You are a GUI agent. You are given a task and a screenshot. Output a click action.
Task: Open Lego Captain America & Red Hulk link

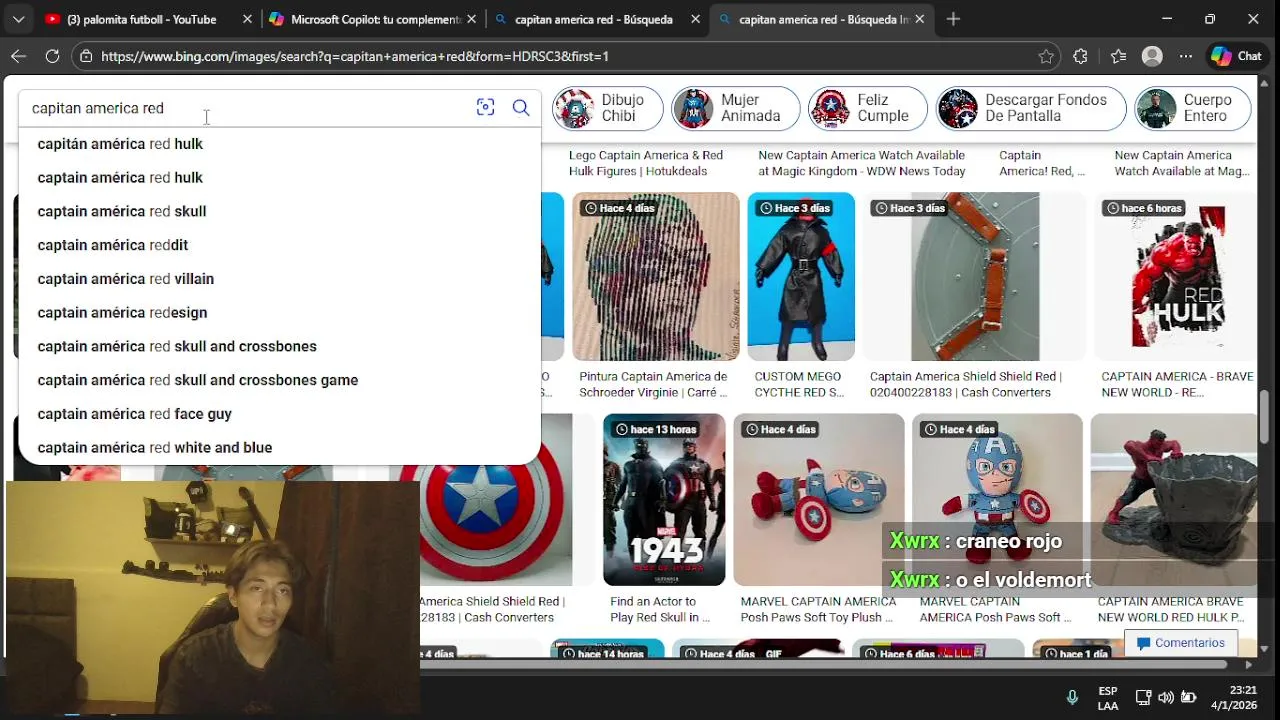coord(646,163)
